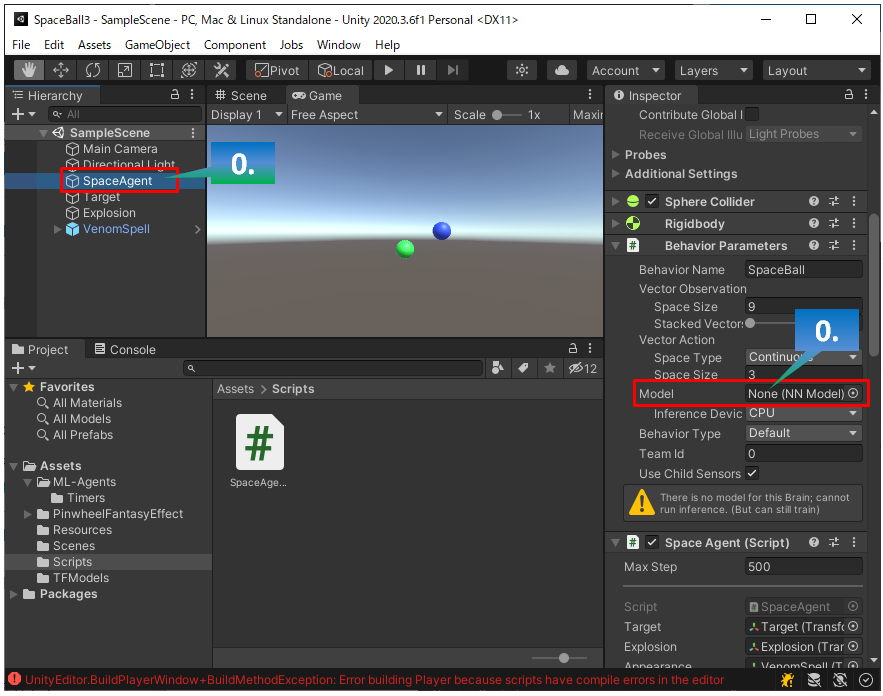Lock the Inspector panel
Image resolution: width=883 pixels, height=696 pixels.
click(849, 95)
